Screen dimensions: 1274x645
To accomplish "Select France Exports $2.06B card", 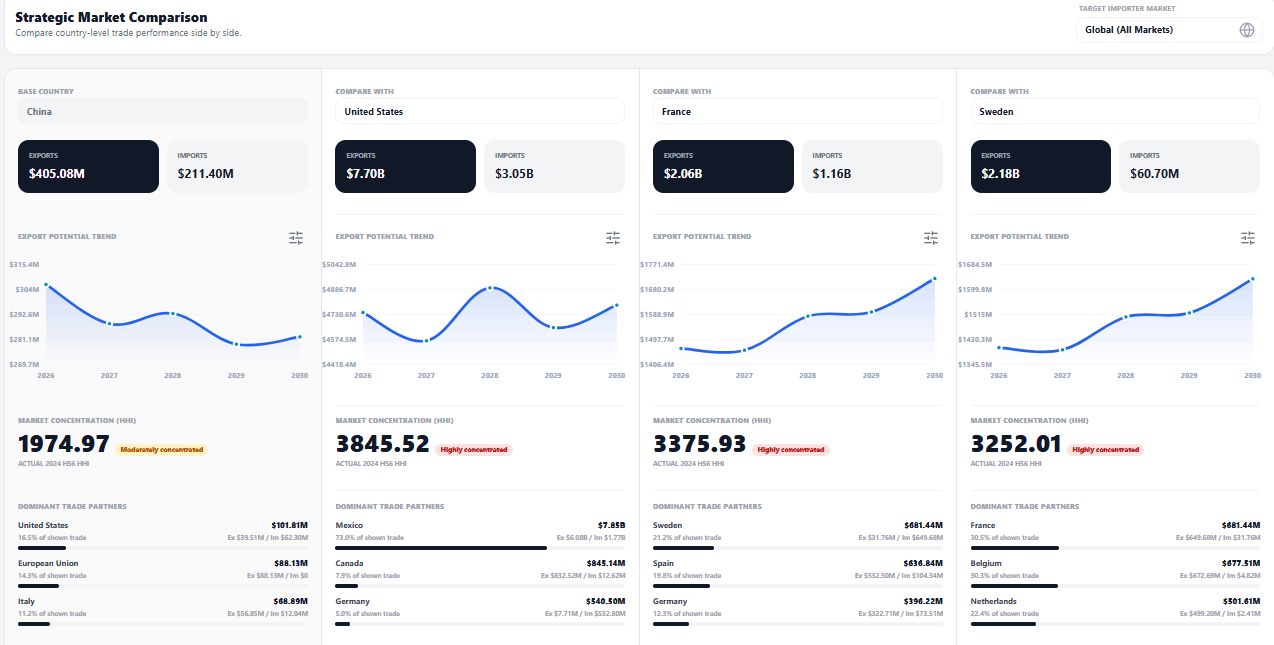I will click(x=723, y=166).
